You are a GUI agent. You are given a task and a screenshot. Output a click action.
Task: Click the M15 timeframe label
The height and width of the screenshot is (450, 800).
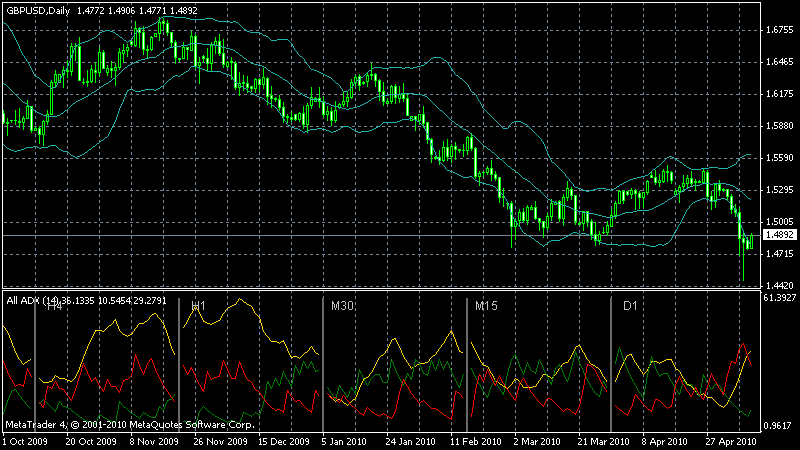point(486,306)
